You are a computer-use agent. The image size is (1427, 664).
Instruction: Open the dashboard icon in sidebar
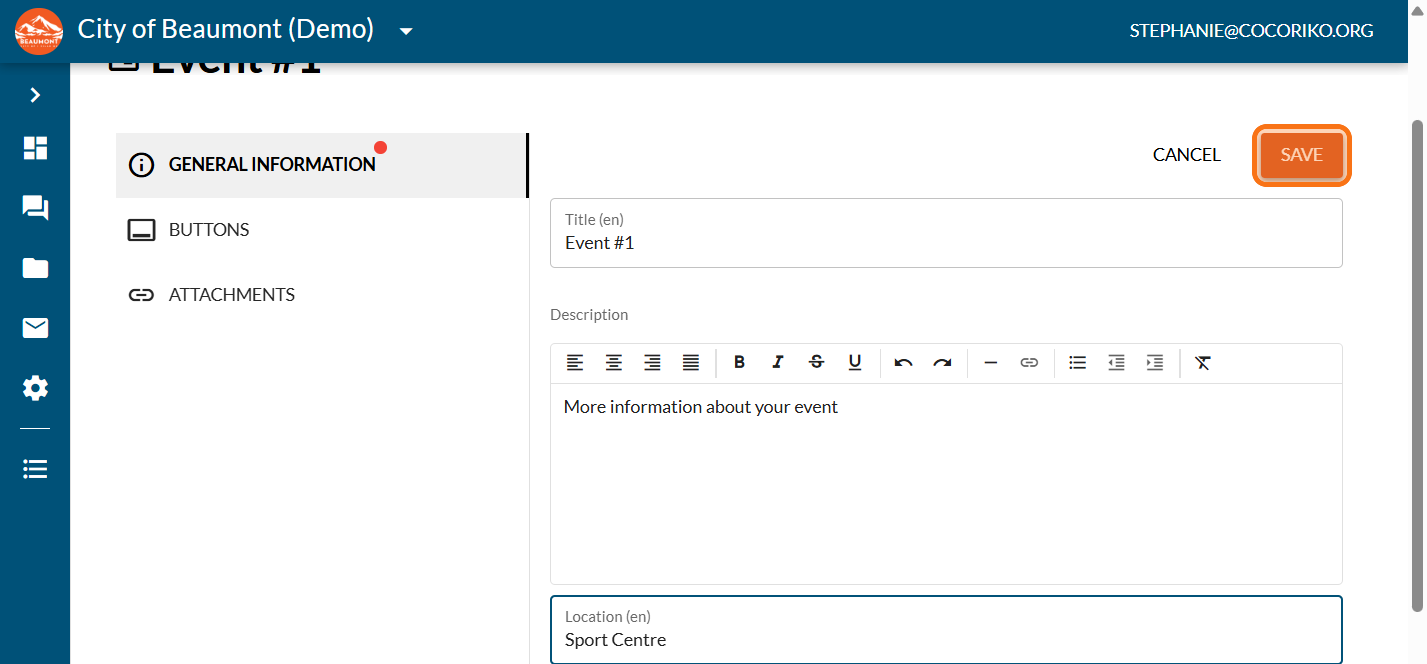[x=35, y=148]
